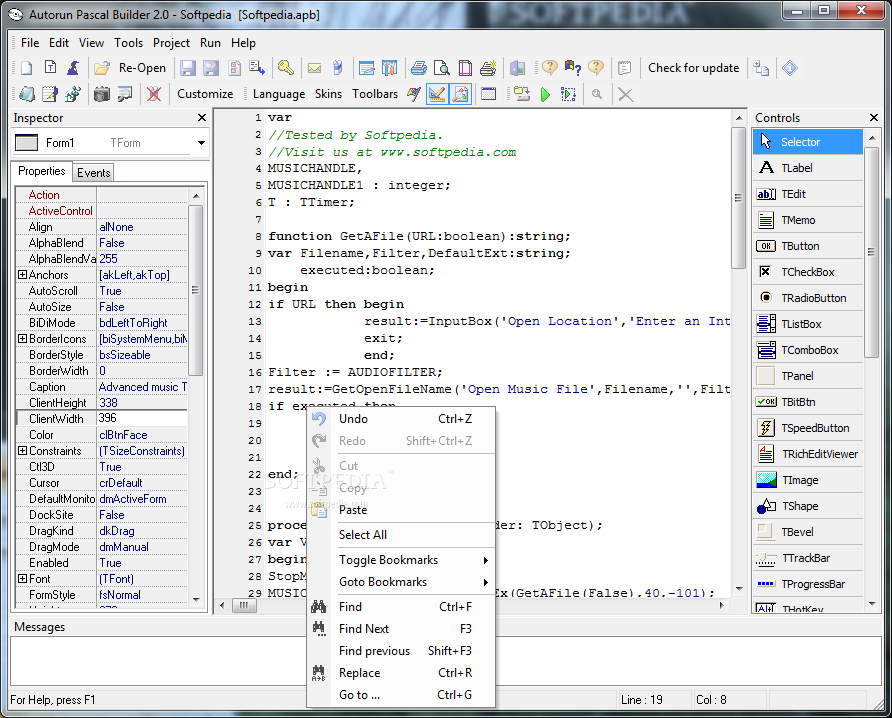
Task: Click the yellow key icon
Action: pyautogui.click(x=286, y=68)
